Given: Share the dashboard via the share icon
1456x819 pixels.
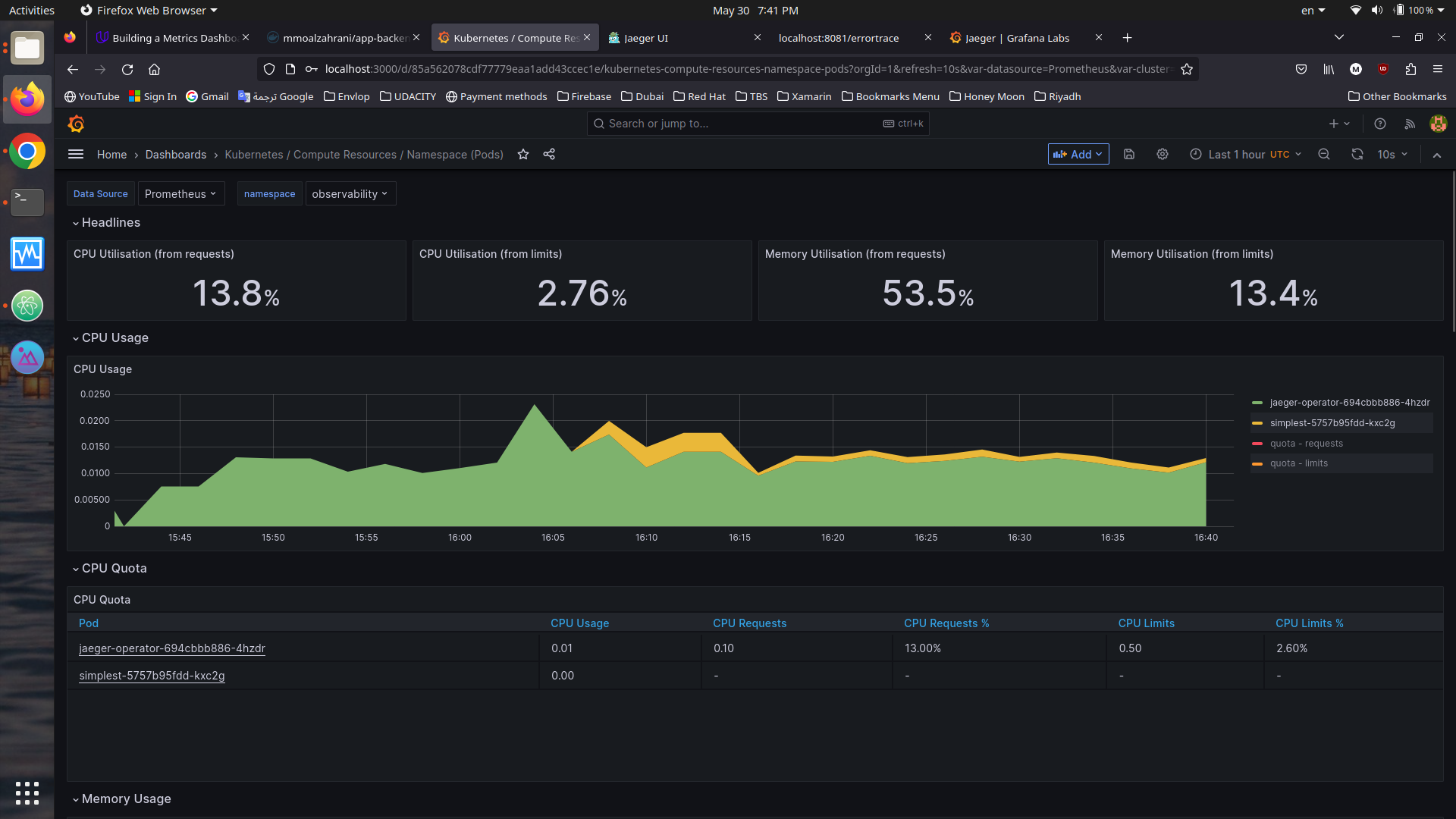Looking at the screenshot, I should click(x=549, y=154).
